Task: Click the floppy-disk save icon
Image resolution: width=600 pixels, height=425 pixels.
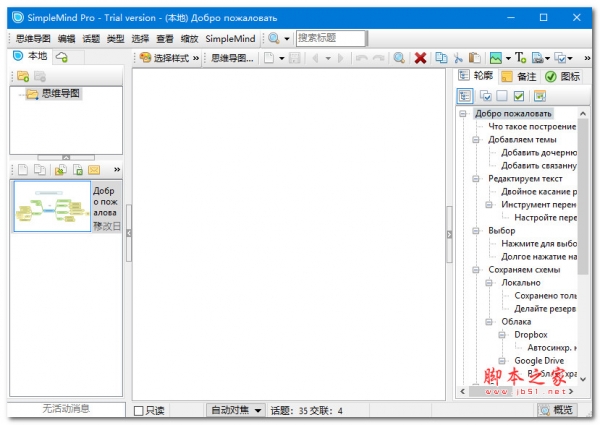Action: tap(294, 58)
